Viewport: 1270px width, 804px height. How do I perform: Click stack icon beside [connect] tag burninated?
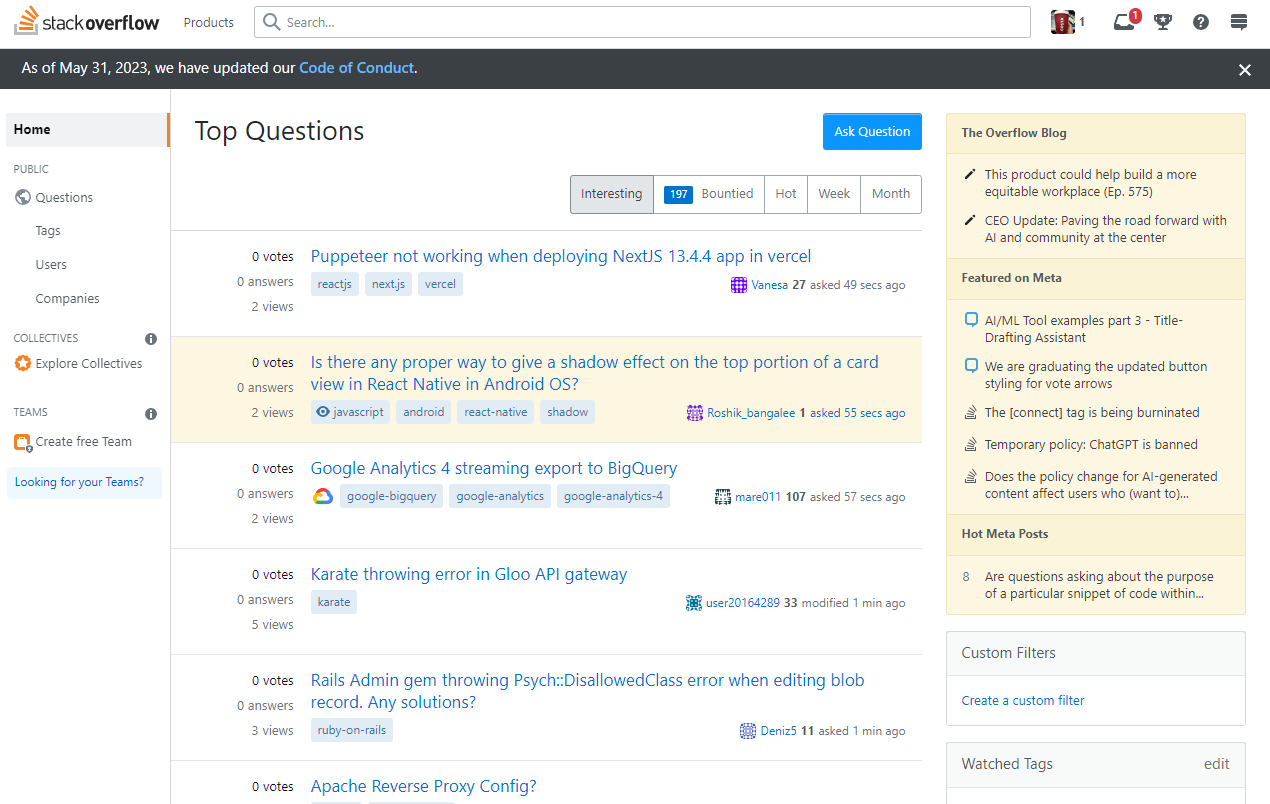tap(970, 412)
